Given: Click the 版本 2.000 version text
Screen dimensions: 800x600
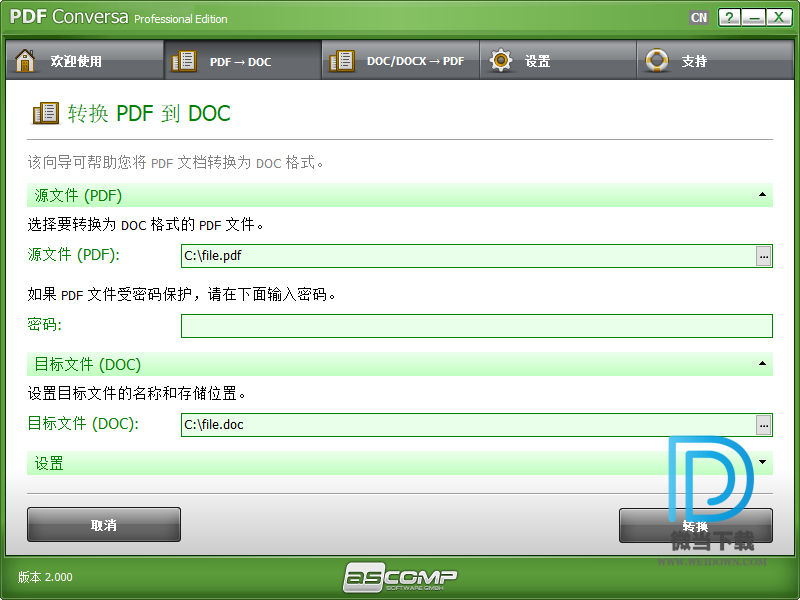Looking at the screenshot, I should point(45,577).
